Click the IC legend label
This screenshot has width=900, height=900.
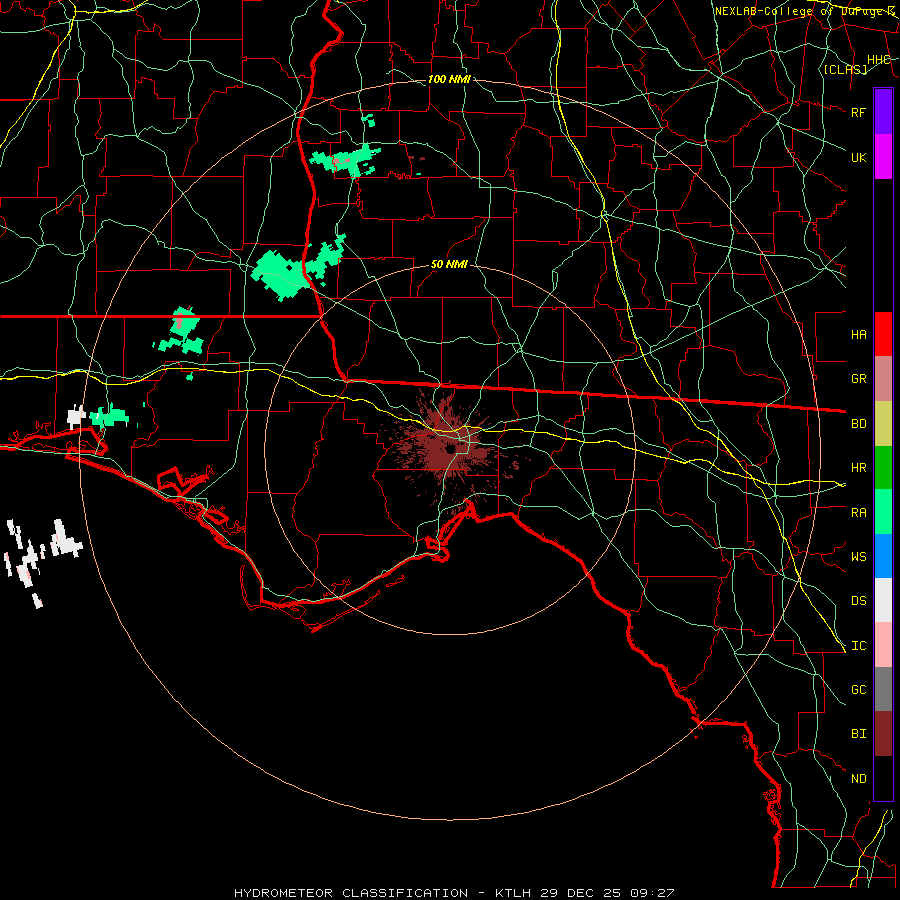point(858,646)
